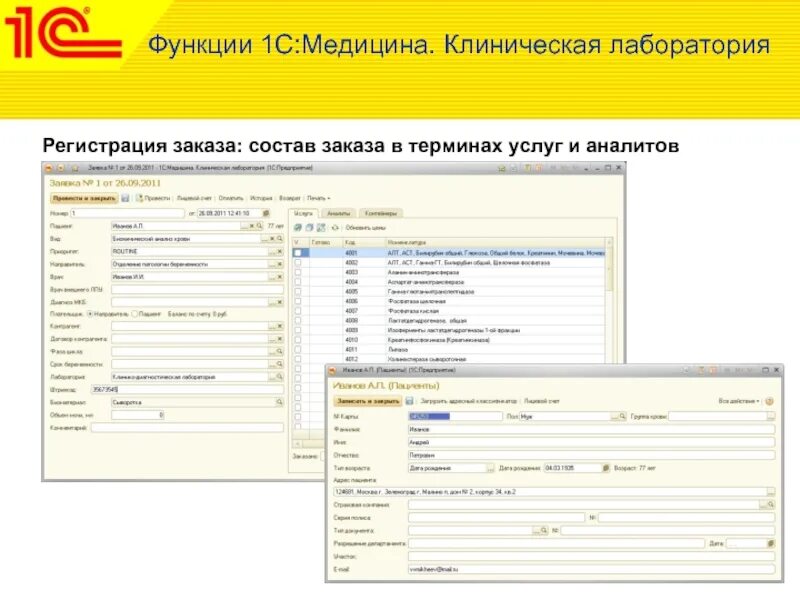The width and height of the screenshot is (800, 600).
Task: Click the Записать и закрыть button
Action: 368,401
